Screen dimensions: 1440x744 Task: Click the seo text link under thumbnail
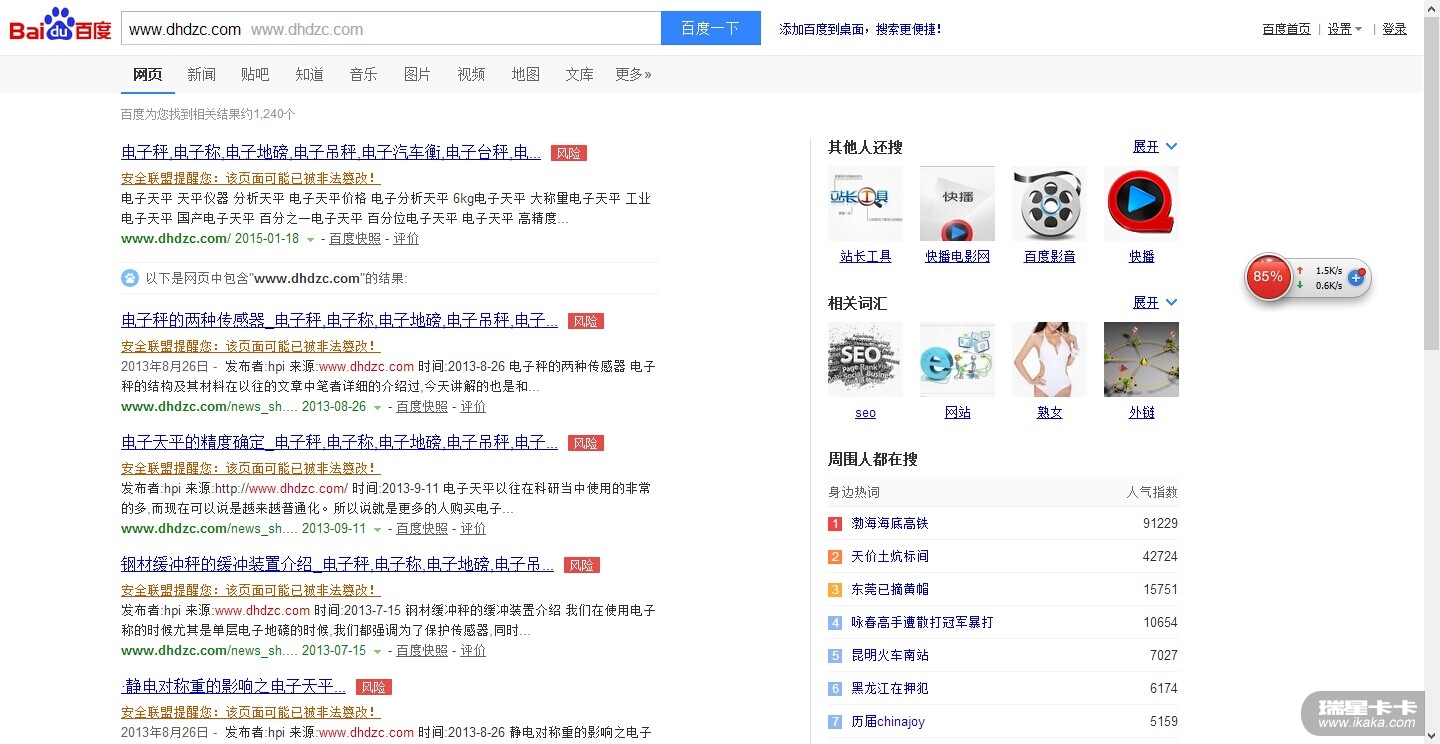[x=865, y=413]
